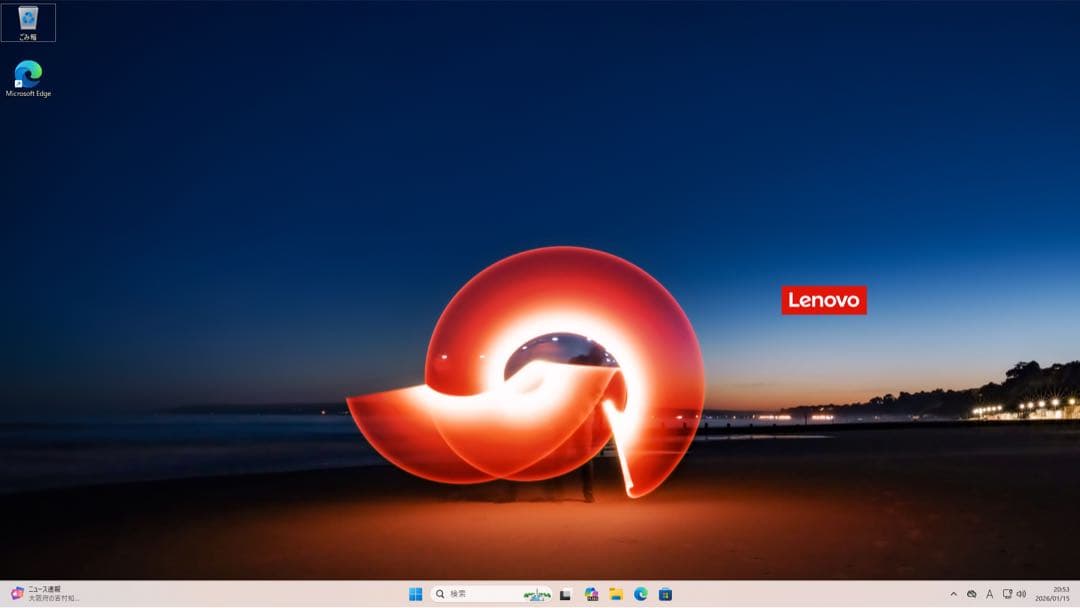The height and width of the screenshot is (608, 1080).
Task: Open the Start menu
Action: (417, 593)
